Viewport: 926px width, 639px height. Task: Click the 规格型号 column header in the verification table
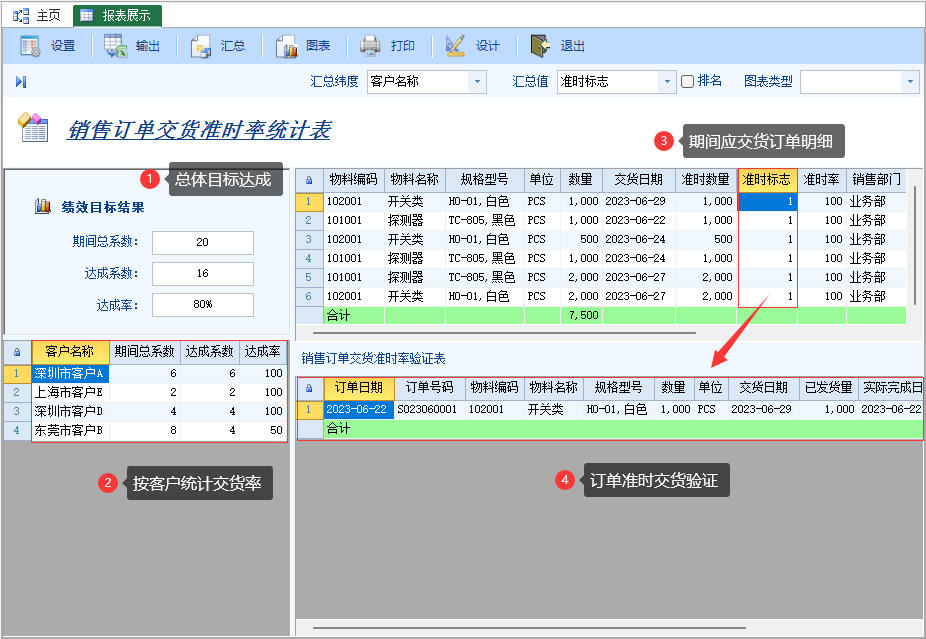tap(618, 388)
